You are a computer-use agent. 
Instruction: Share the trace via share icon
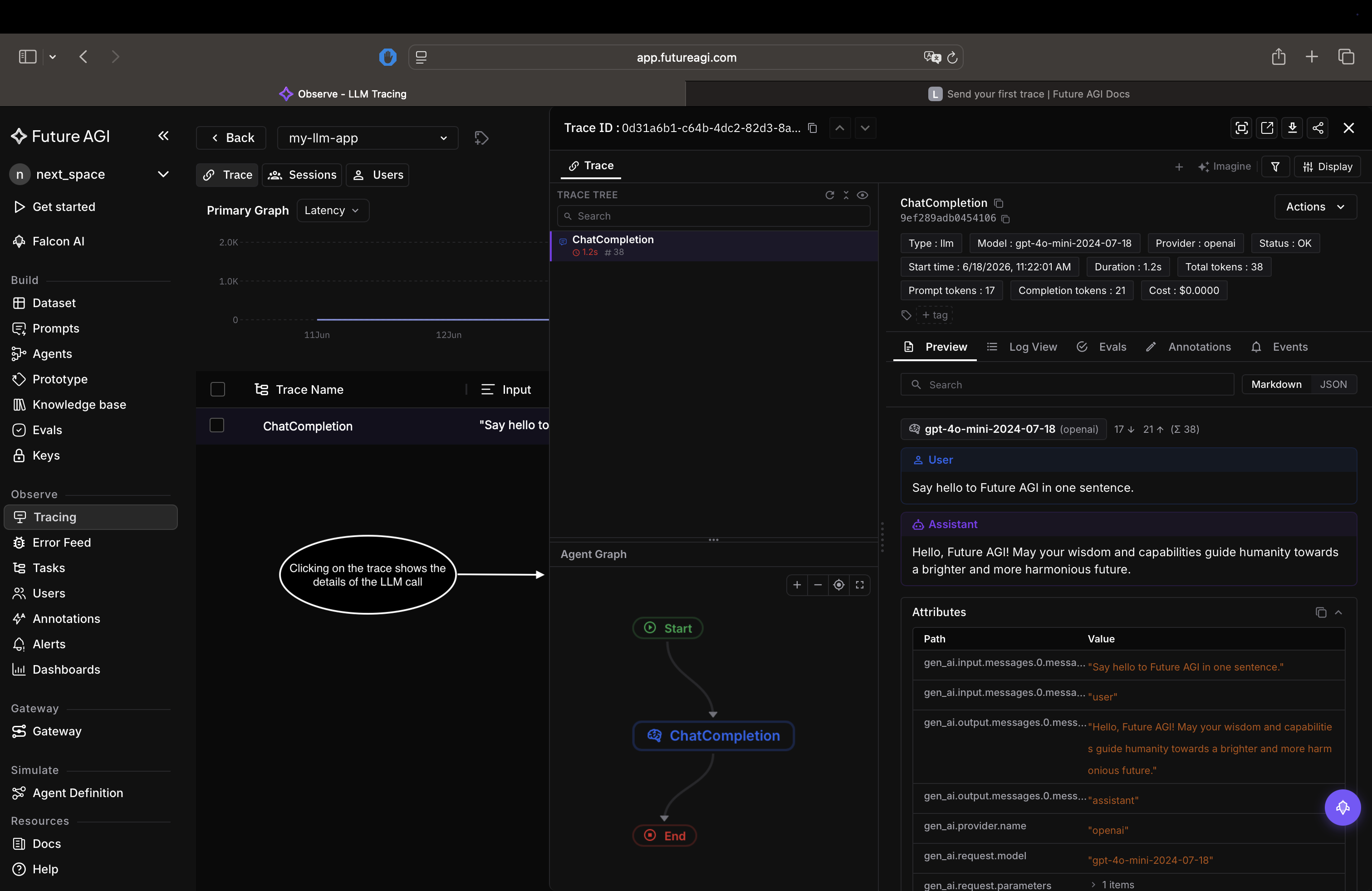click(x=1318, y=128)
